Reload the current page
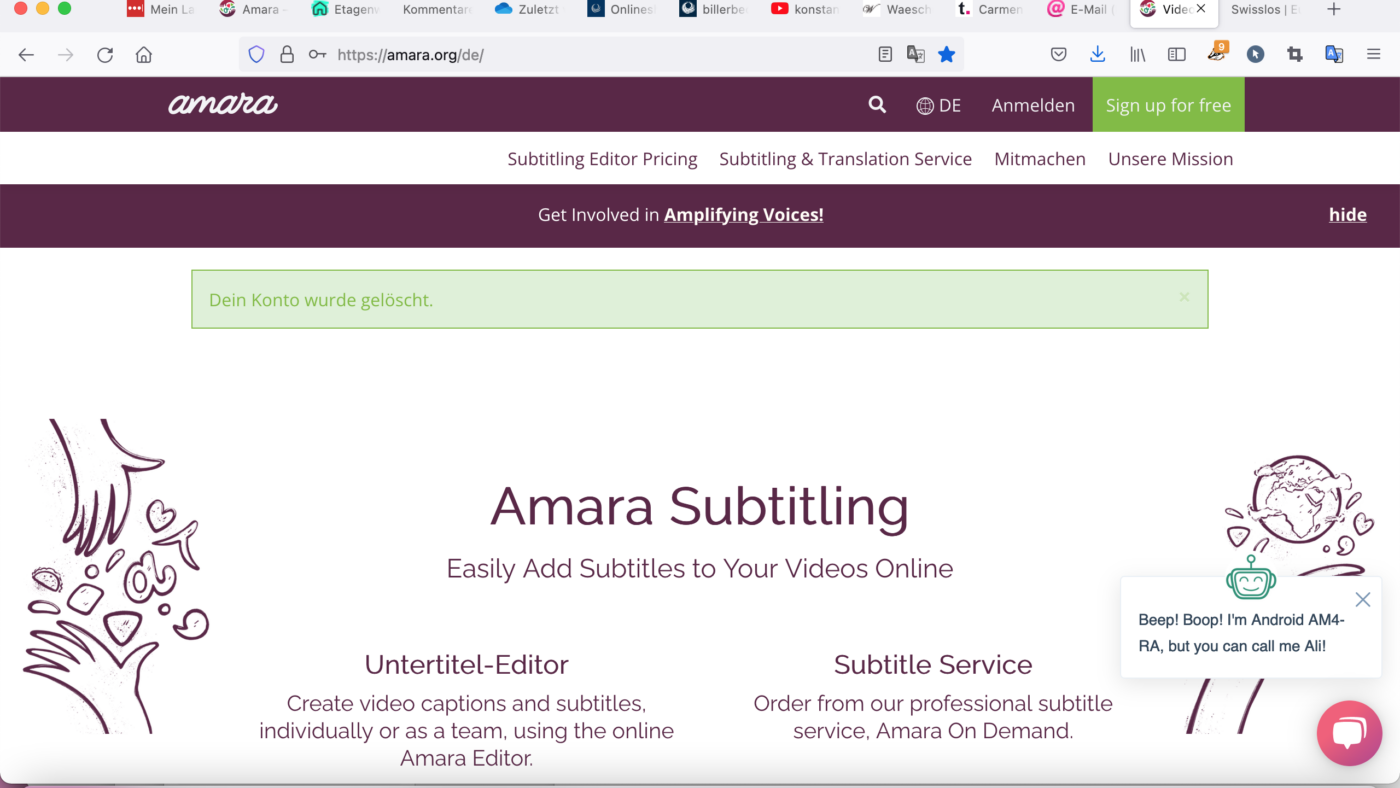 click(105, 55)
